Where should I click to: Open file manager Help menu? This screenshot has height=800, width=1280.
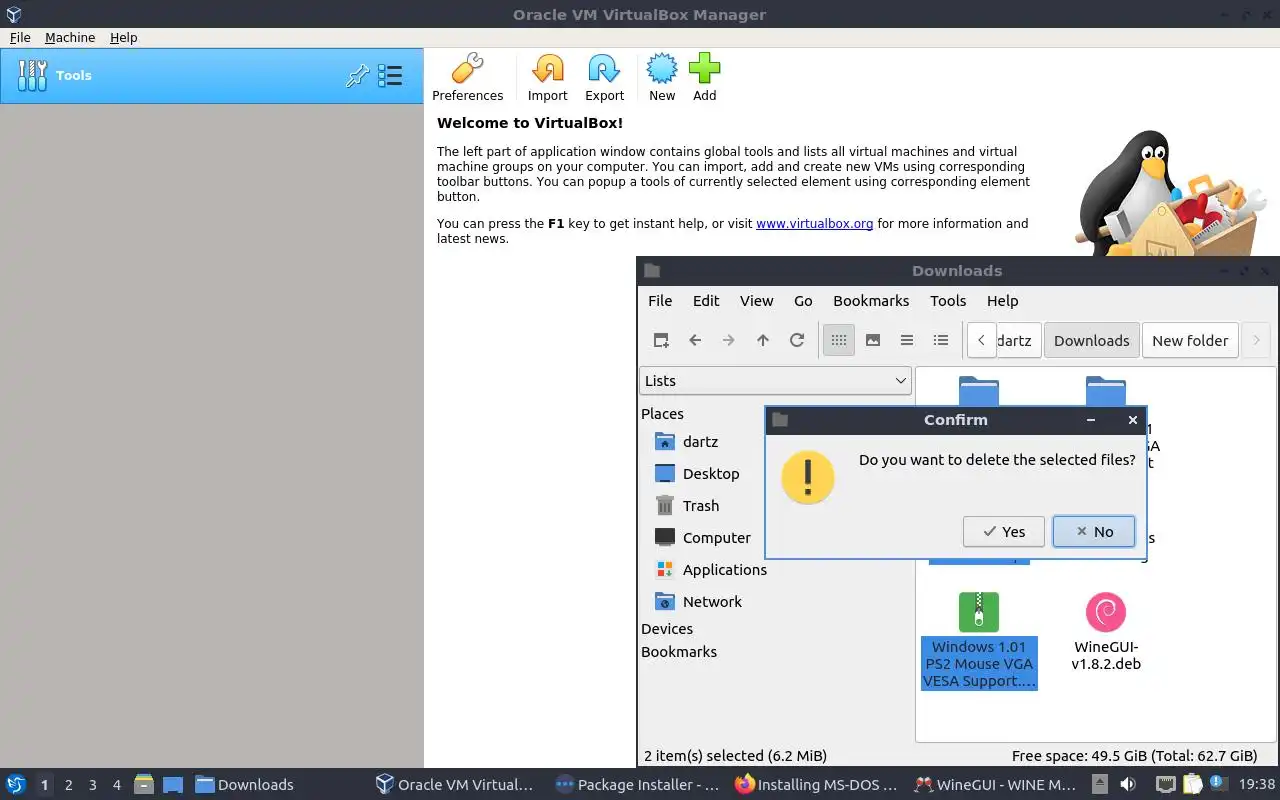(1002, 301)
